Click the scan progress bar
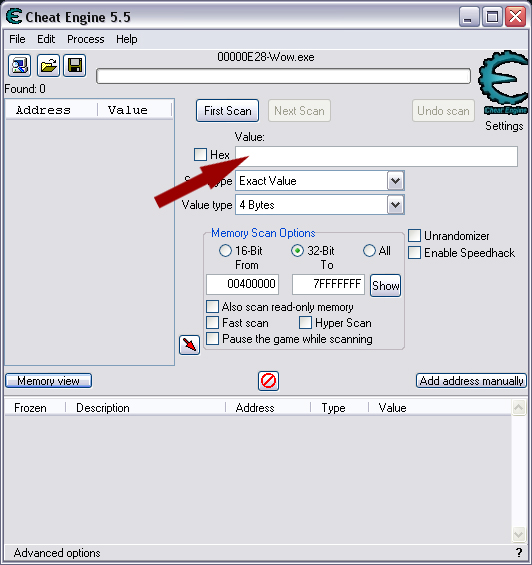This screenshot has width=532, height=565. click(x=283, y=76)
